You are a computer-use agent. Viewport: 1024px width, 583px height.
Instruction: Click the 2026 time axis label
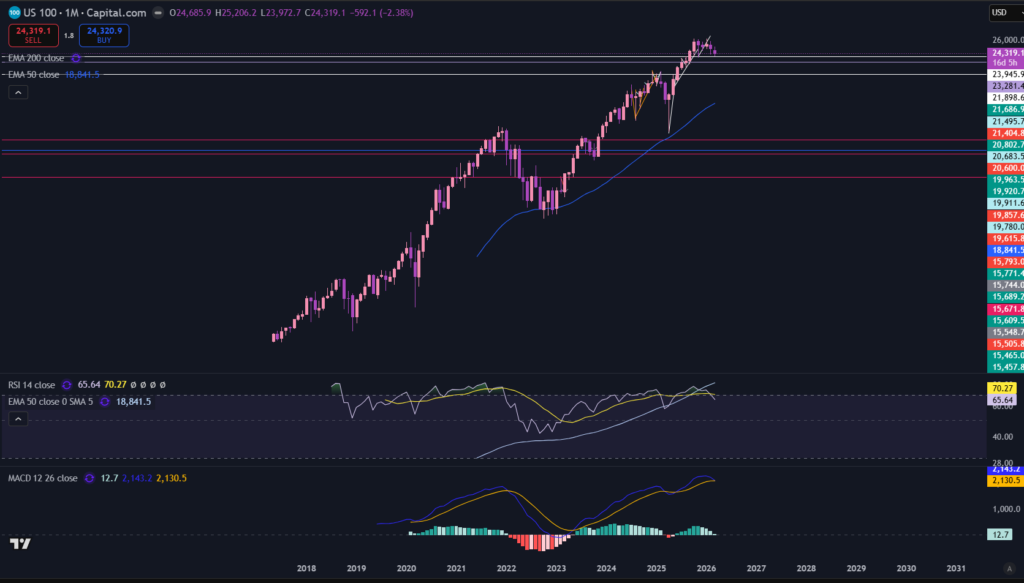pyautogui.click(x=706, y=569)
